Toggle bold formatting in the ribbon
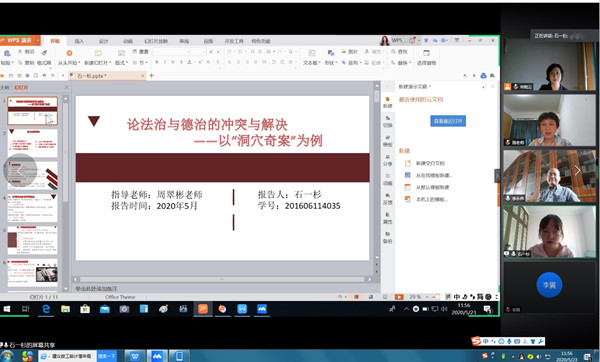The image size is (600, 362). pyautogui.click(x=157, y=62)
